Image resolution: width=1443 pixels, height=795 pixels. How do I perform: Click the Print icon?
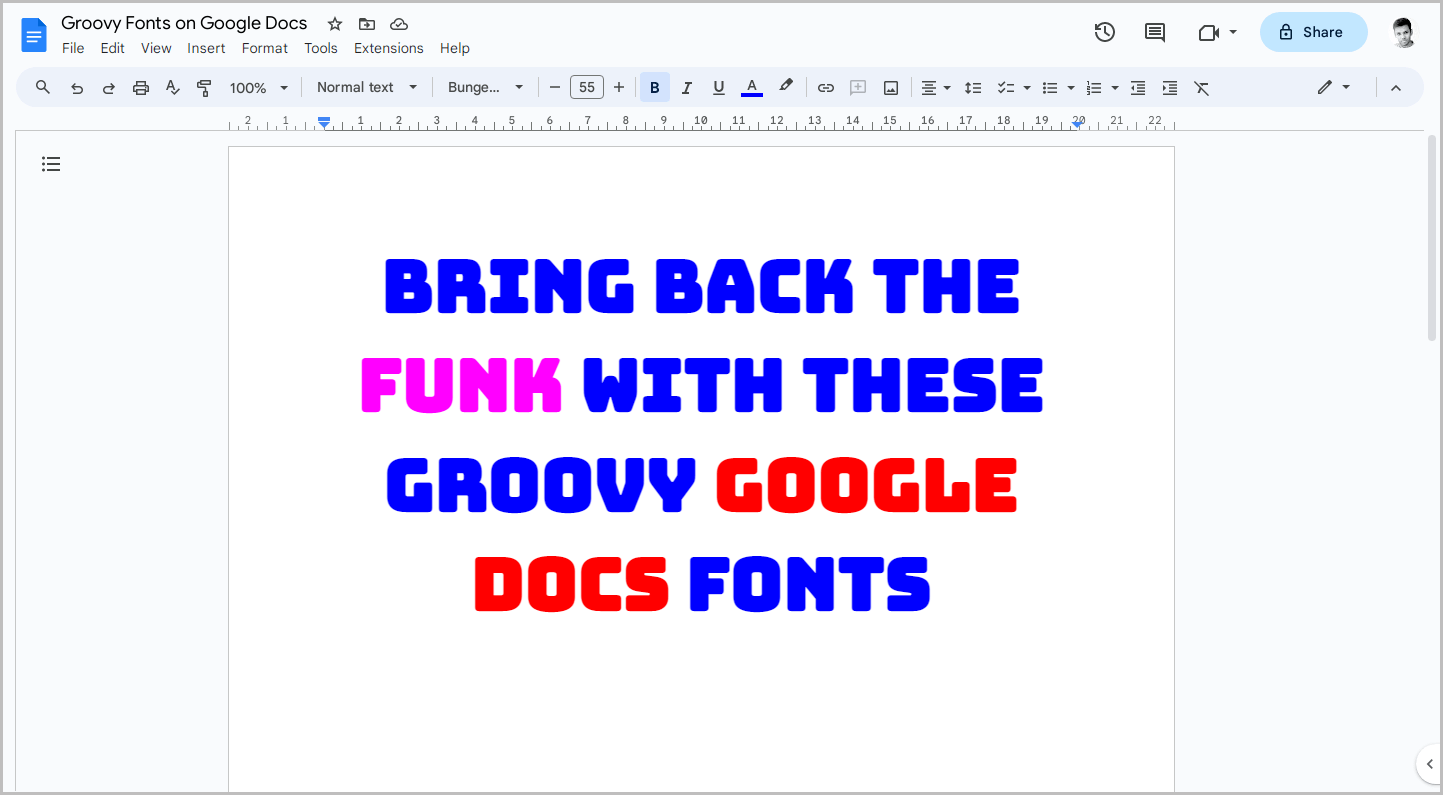point(140,87)
